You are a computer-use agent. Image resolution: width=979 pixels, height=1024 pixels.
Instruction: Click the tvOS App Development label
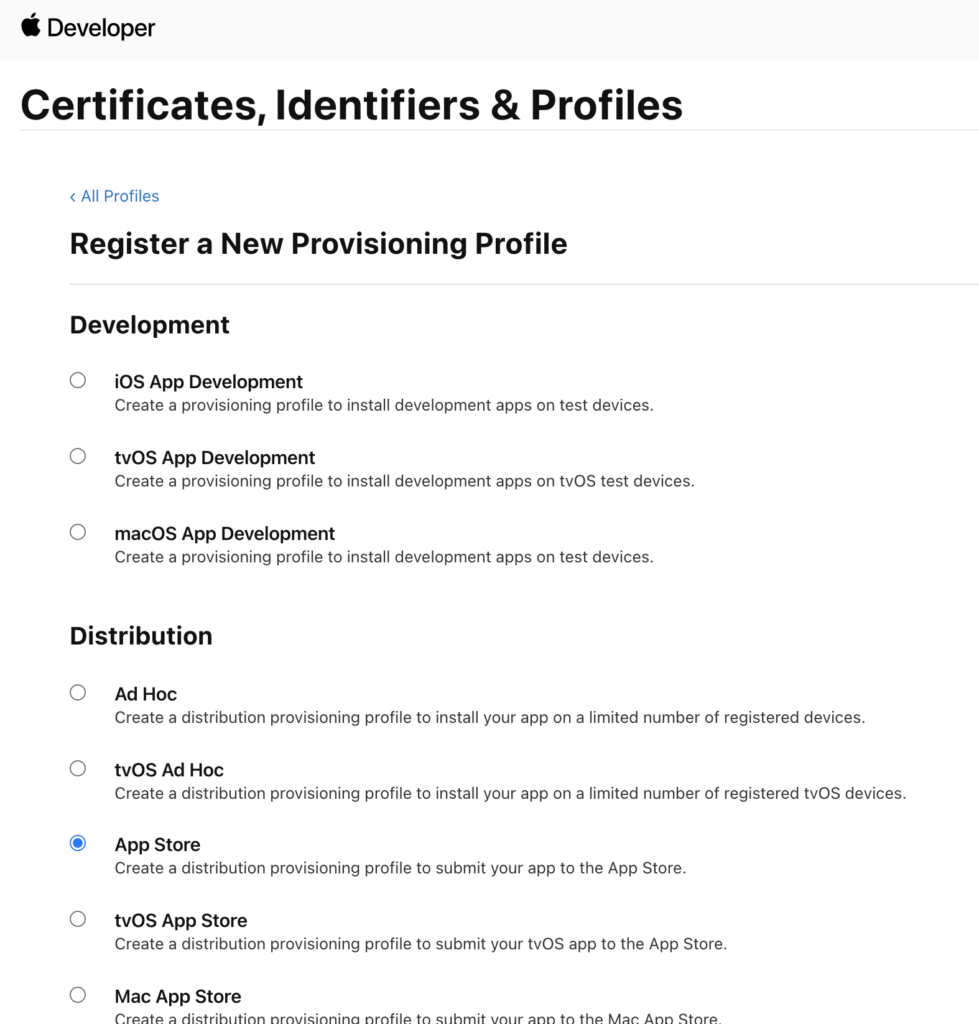point(214,458)
